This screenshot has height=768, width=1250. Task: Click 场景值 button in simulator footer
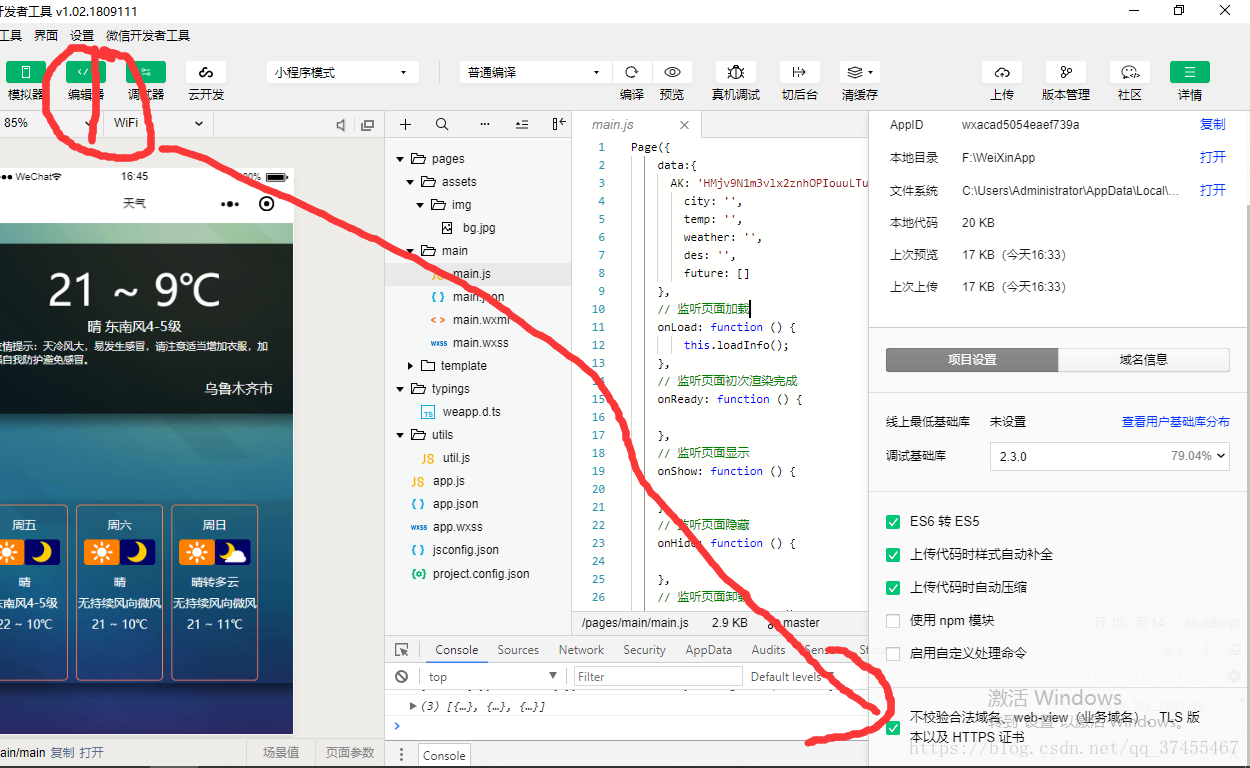[281, 752]
